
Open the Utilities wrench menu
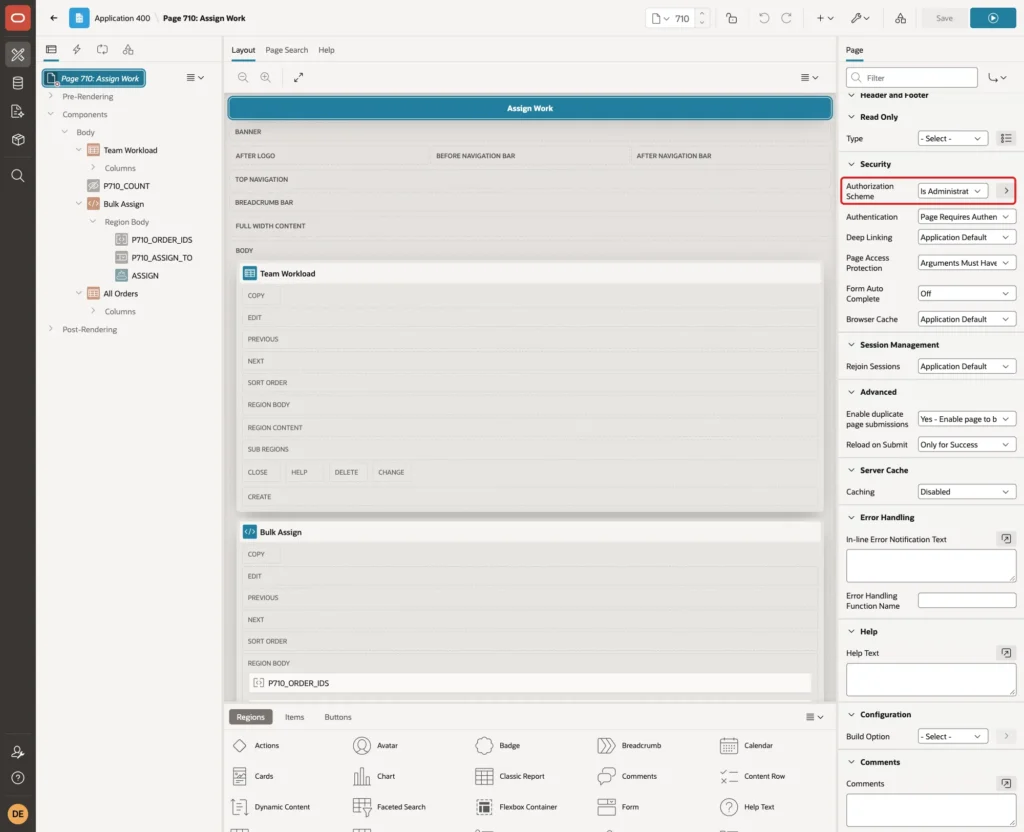click(x=859, y=18)
